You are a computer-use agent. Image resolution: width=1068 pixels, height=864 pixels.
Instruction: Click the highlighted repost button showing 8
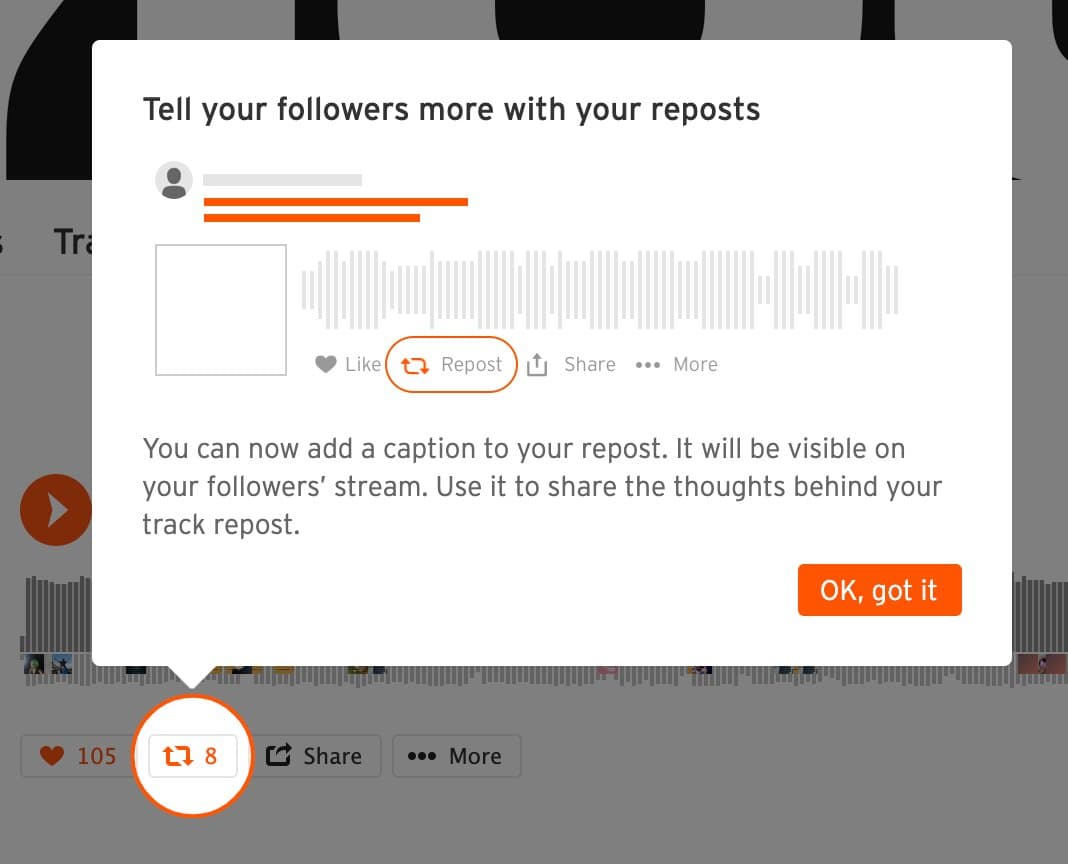click(193, 756)
